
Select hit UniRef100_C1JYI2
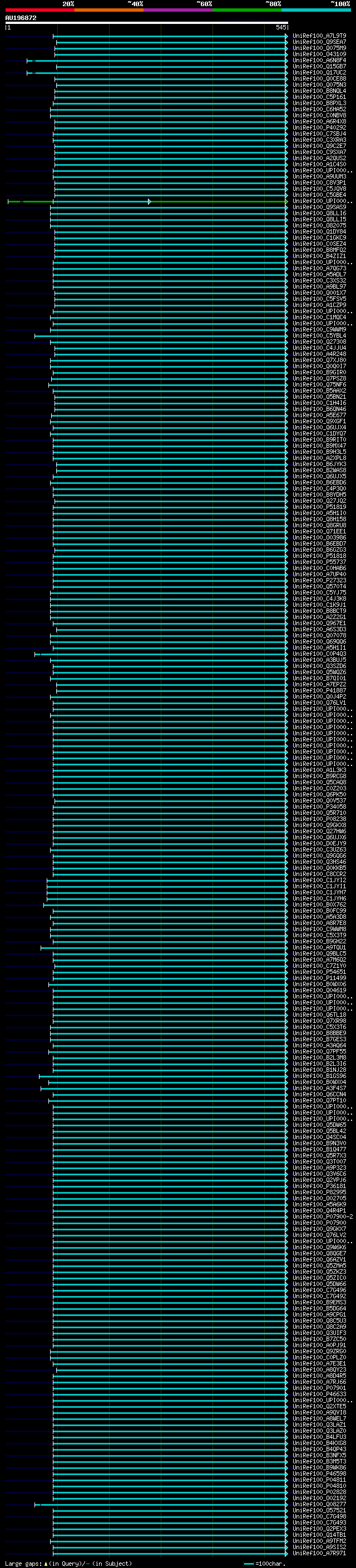tap(319, 880)
